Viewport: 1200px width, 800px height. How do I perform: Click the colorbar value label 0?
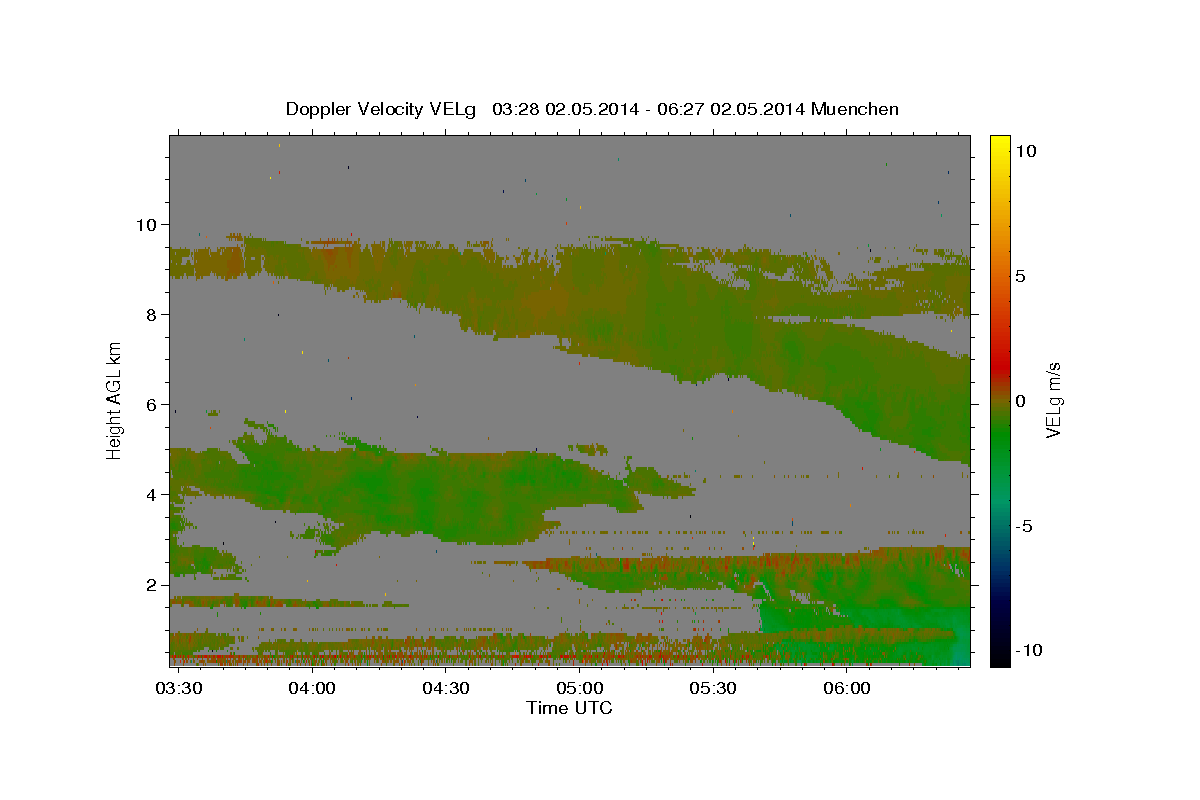click(1020, 401)
